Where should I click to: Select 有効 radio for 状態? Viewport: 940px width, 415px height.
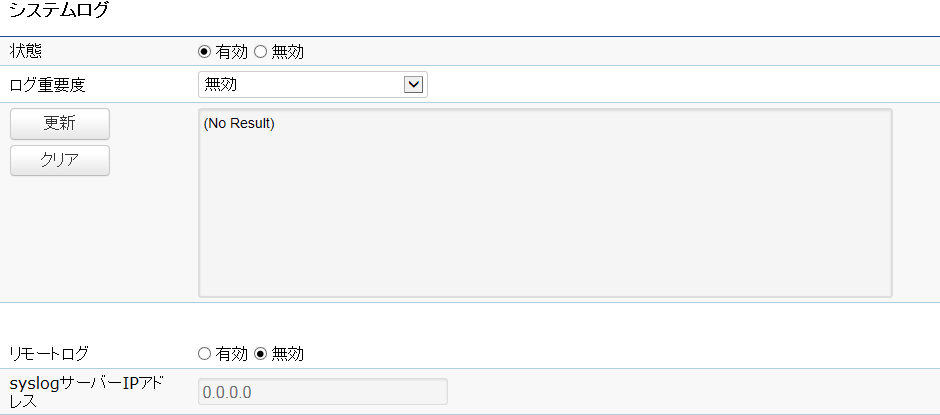204,52
